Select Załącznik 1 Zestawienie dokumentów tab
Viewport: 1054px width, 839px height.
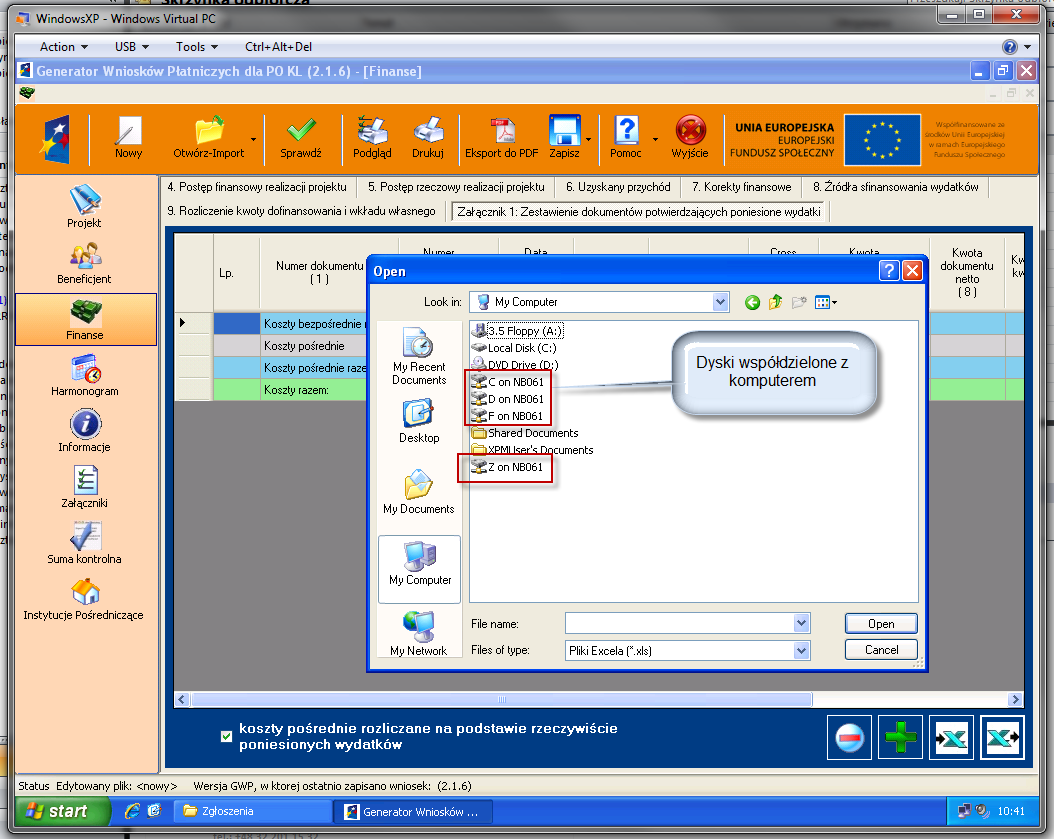(639, 212)
